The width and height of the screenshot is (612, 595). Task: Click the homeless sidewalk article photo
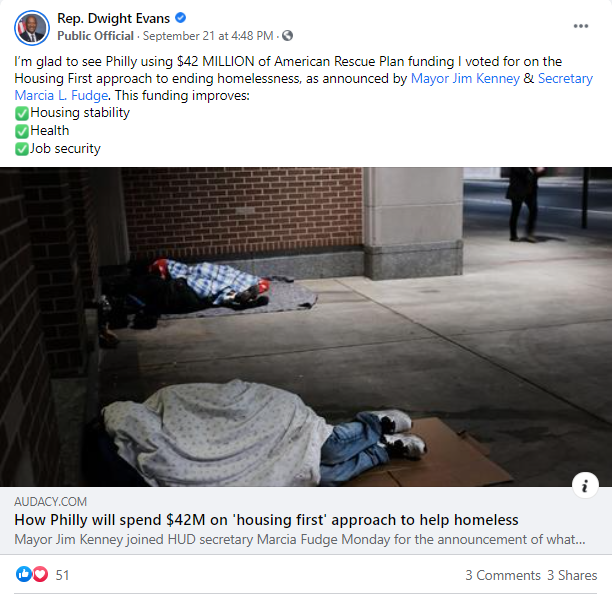306,327
